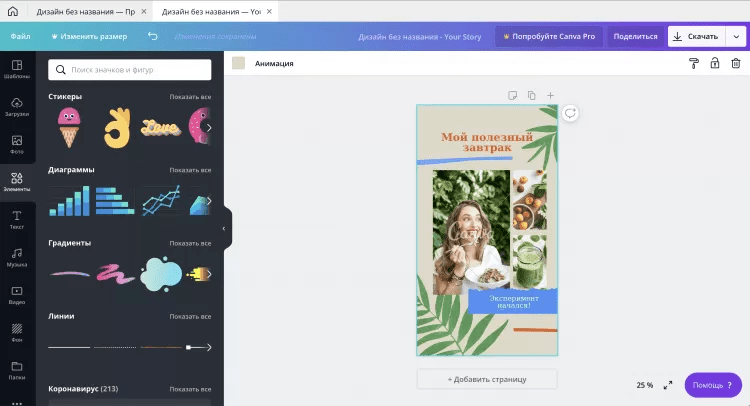Image resolution: width=750 pixels, height=406 pixels.
Task: Click the beige background color swatch
Action: 238,63
